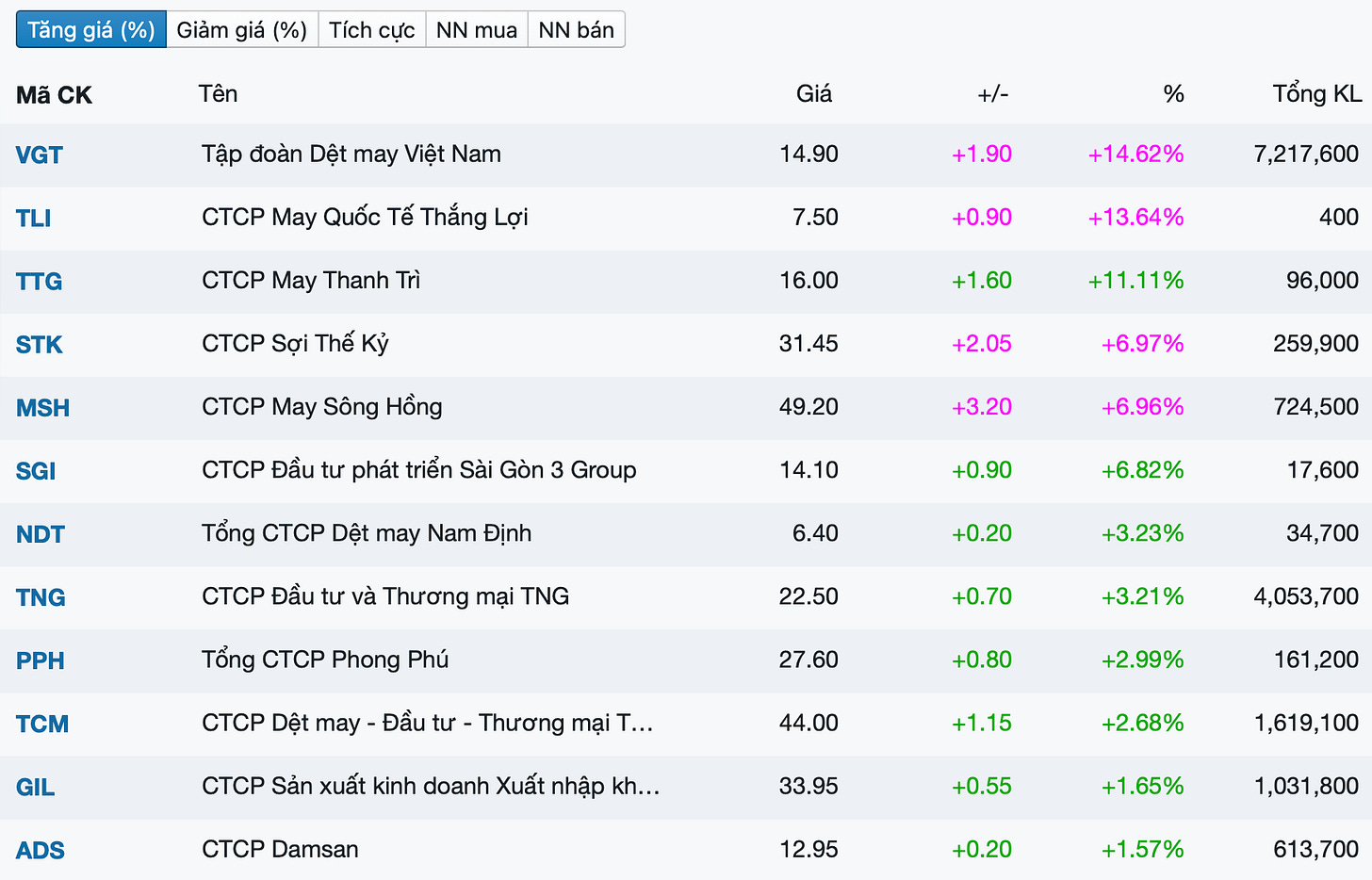Open the MSH stock code link
Screen dimensions: 1372x880
pyautogui.click(x=43, y=408)
